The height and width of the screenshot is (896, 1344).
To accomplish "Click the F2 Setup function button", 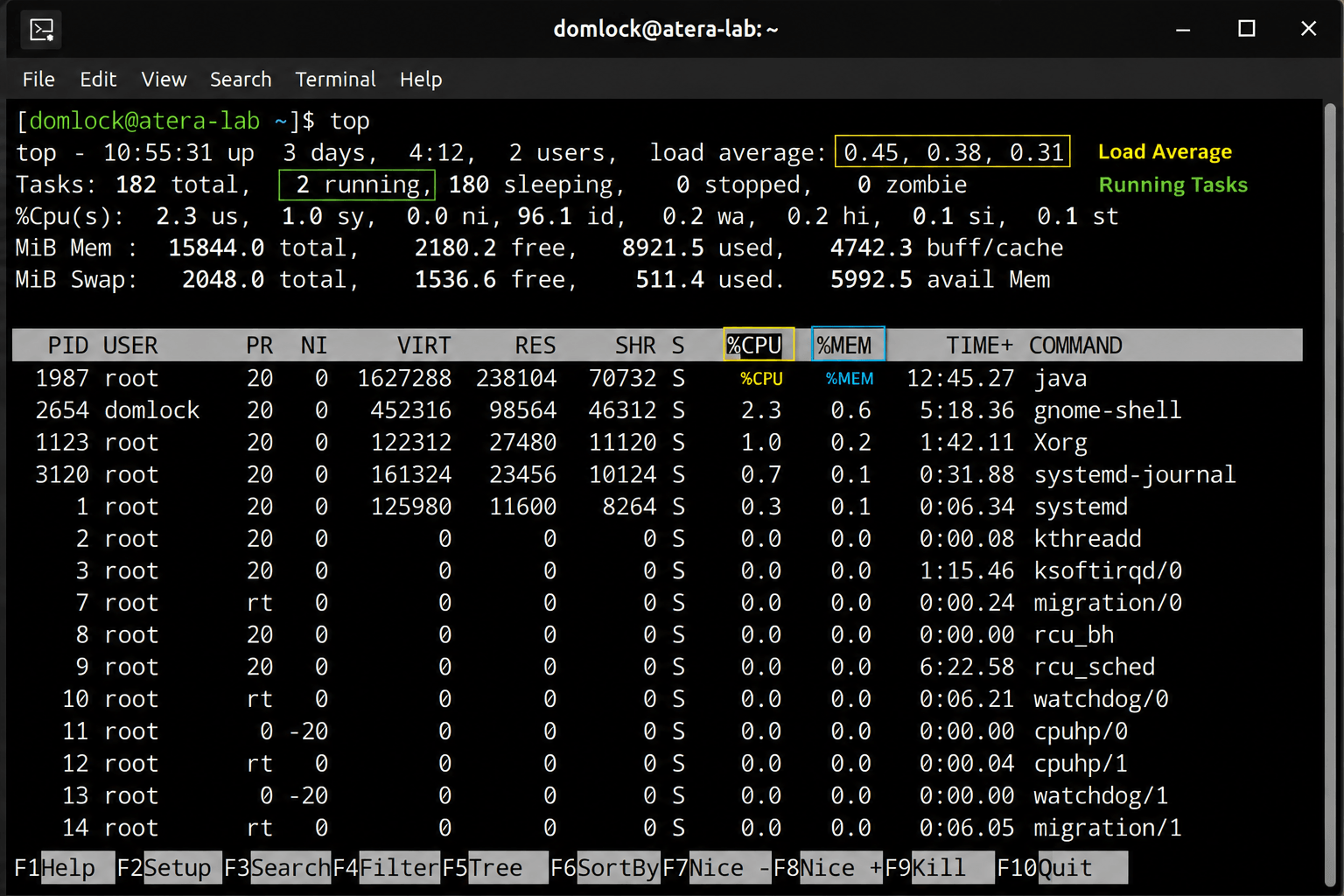I will [x=168, y=868].
